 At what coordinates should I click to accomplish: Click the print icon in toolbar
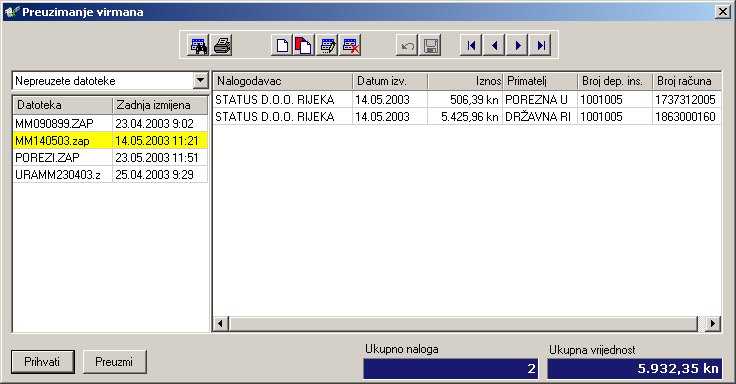point(222,46)
